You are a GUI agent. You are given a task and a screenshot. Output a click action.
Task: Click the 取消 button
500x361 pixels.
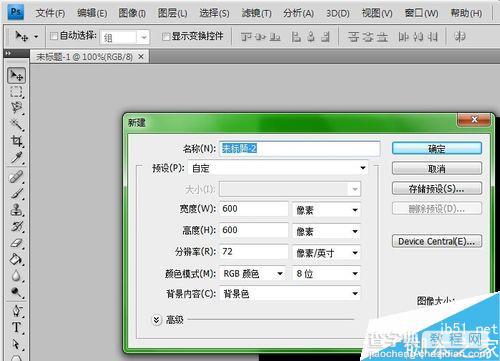437,168
